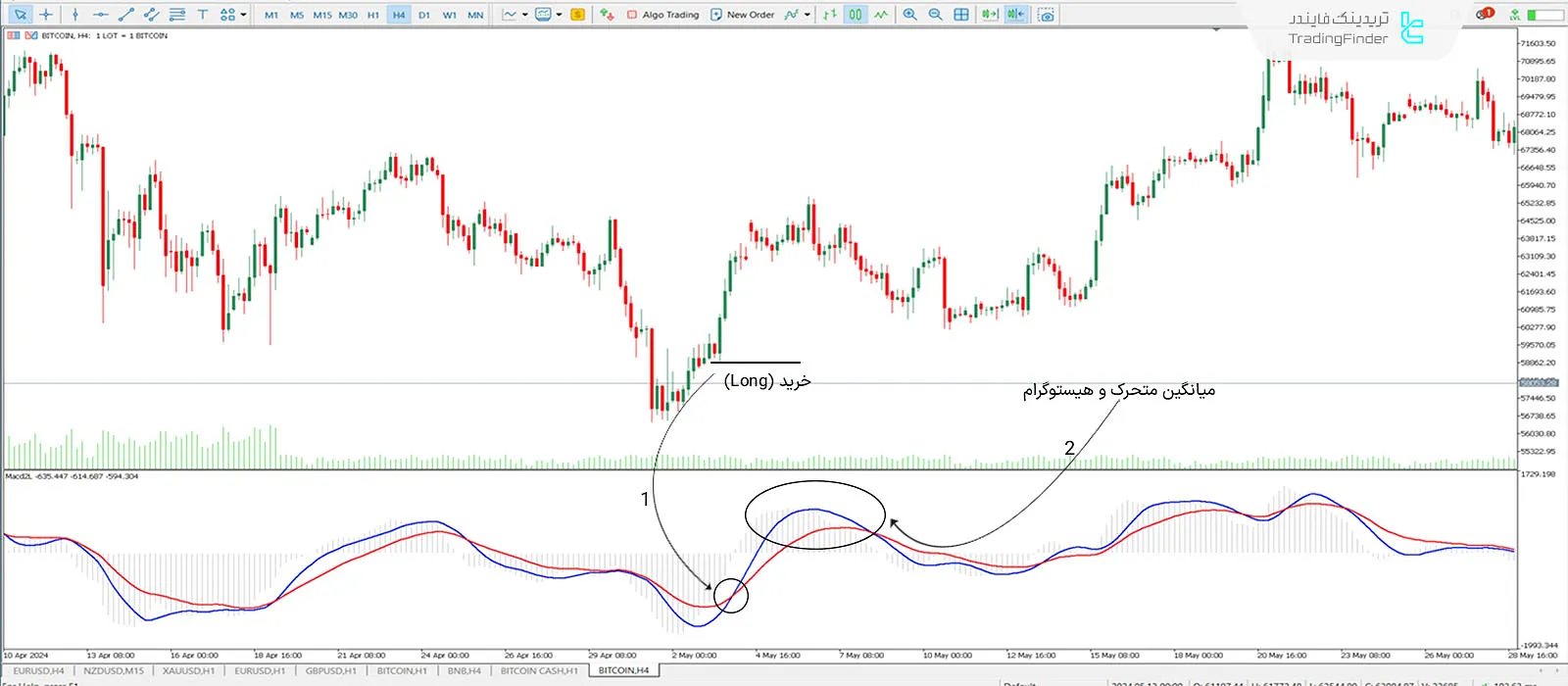Switch to M1 timeframe

(x=271, y=15)
